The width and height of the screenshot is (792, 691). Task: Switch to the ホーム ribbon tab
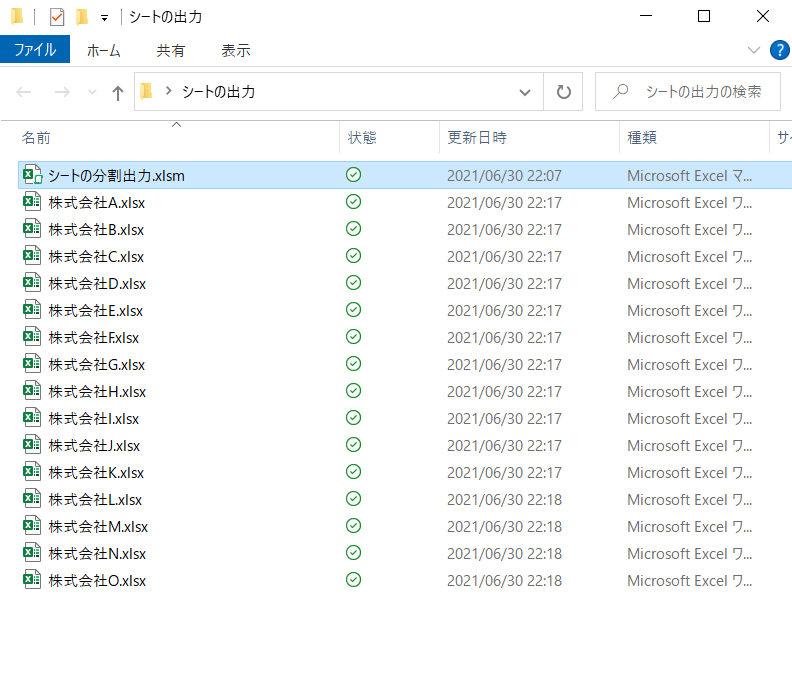(x=104, y=51)
